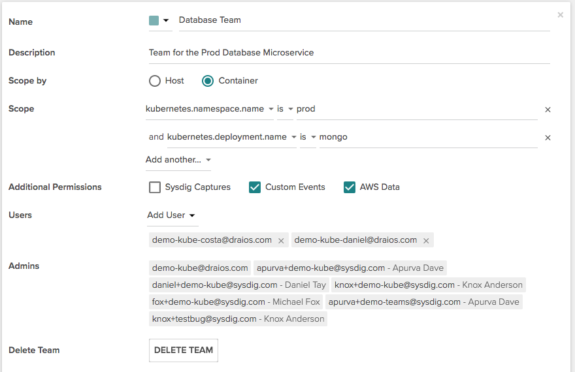
Task: Select the Host scope radio button
Action: (x=155, y=81)
